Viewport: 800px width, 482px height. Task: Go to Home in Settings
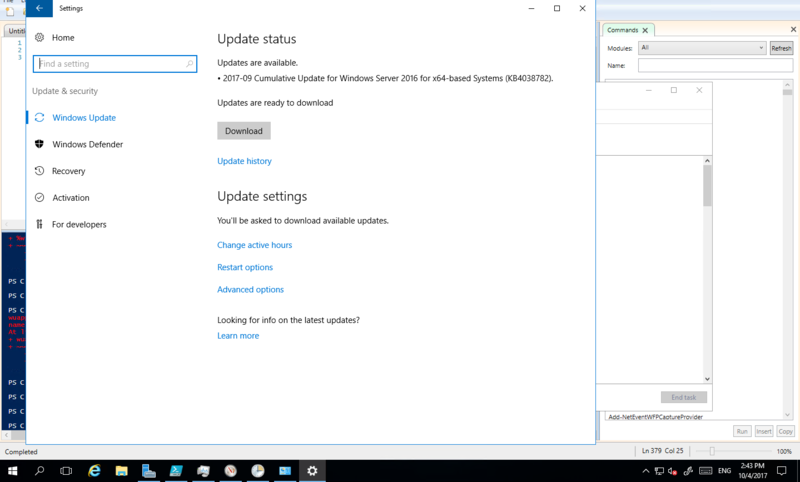coord(63,37)
